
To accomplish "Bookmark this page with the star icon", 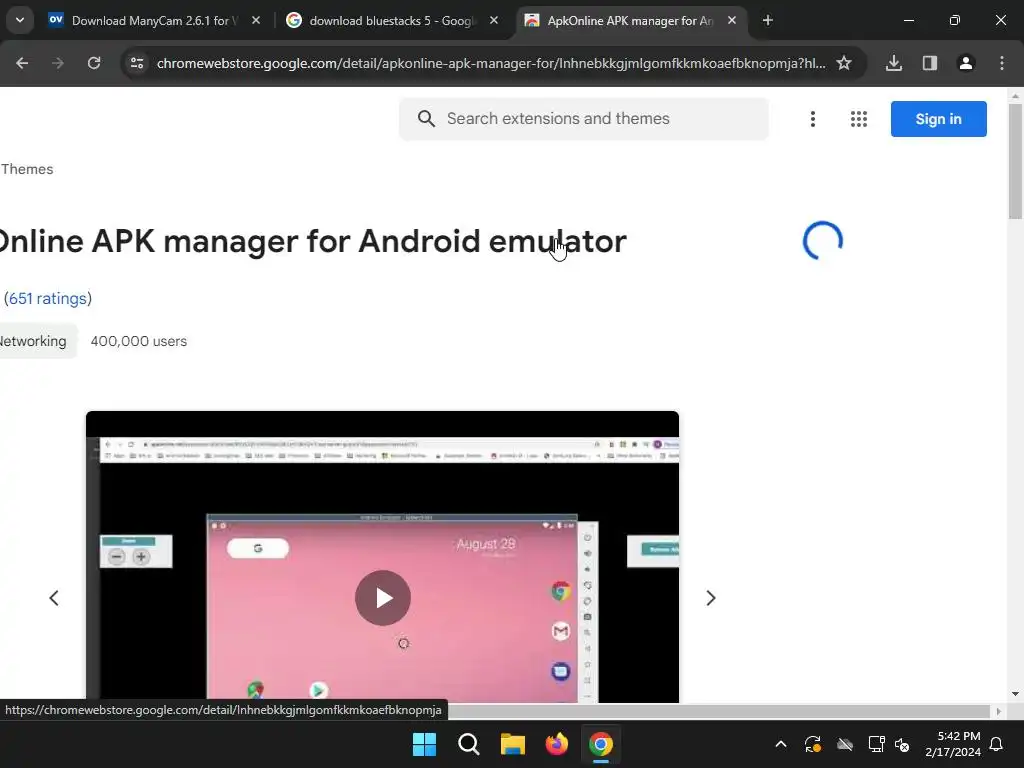I will 844,63.
